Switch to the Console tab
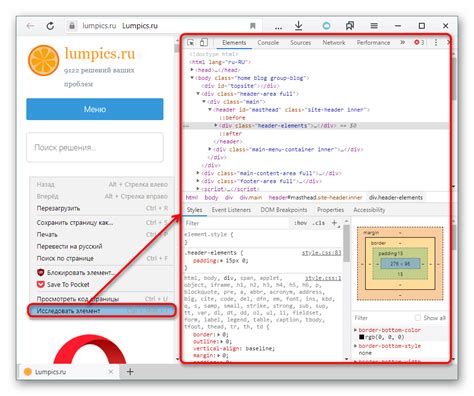 point(268,43)
